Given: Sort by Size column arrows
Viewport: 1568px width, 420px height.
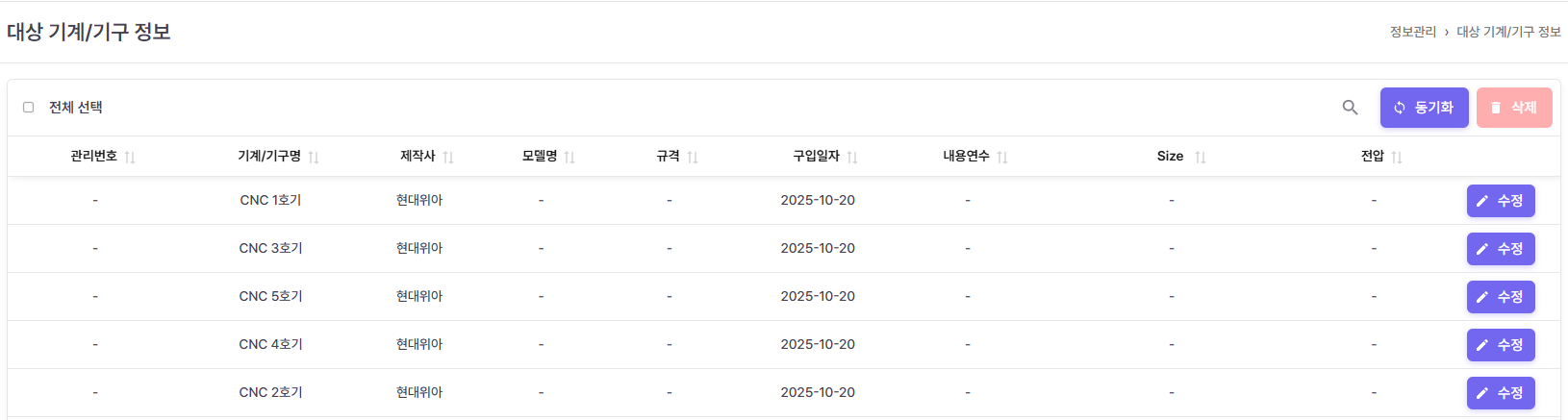Looking at the screenshot, I should pyautogui.click(x=1201, y=157).
